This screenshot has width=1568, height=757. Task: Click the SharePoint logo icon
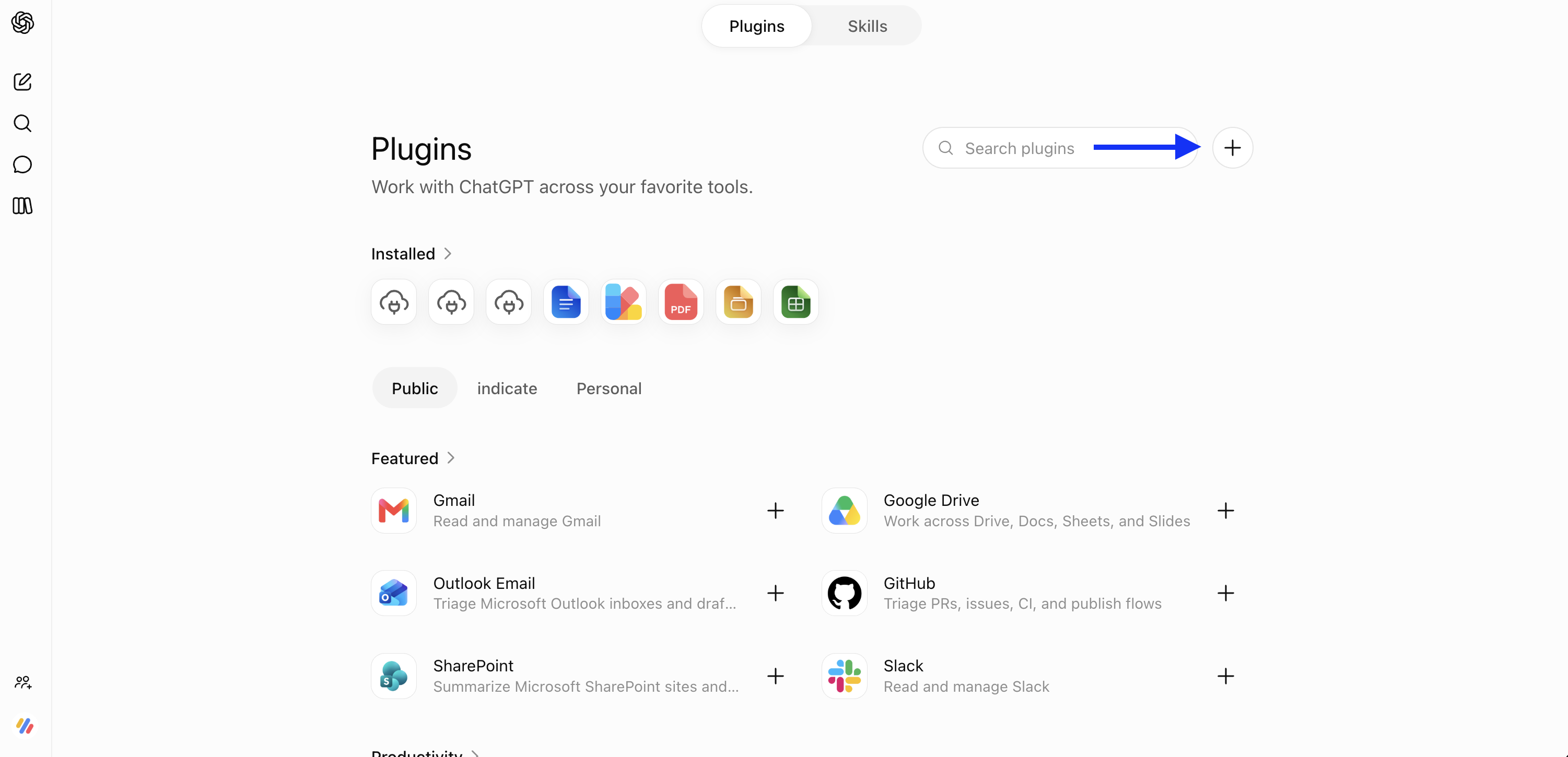394,676
